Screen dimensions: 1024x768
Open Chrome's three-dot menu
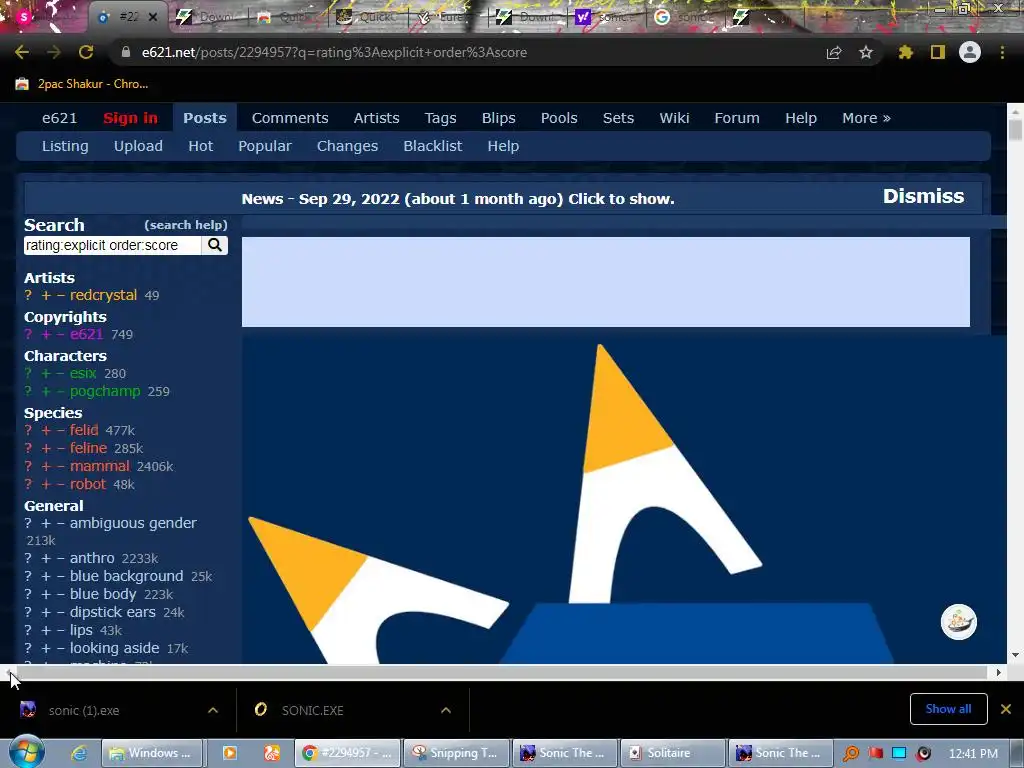pos(1002,52)
